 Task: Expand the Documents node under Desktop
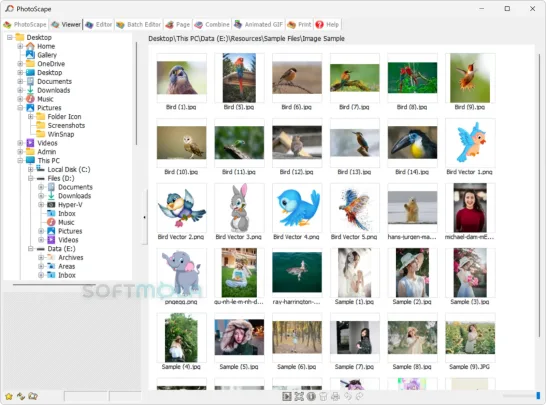[x=20, y=81]
